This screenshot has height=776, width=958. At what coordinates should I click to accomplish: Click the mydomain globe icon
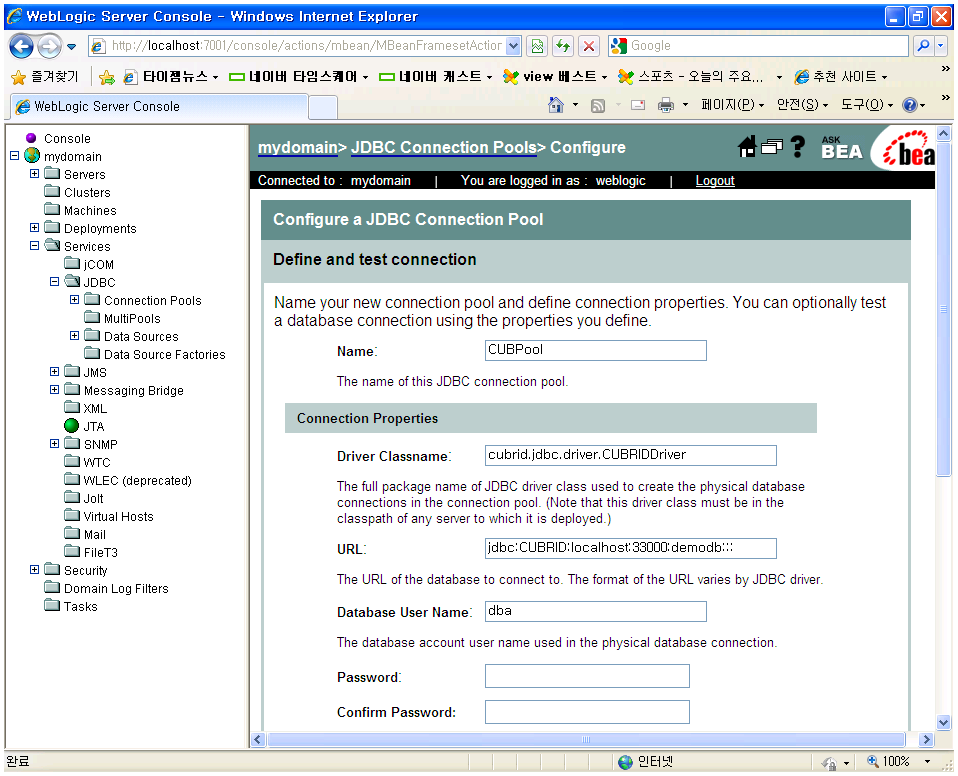(32, 156)
